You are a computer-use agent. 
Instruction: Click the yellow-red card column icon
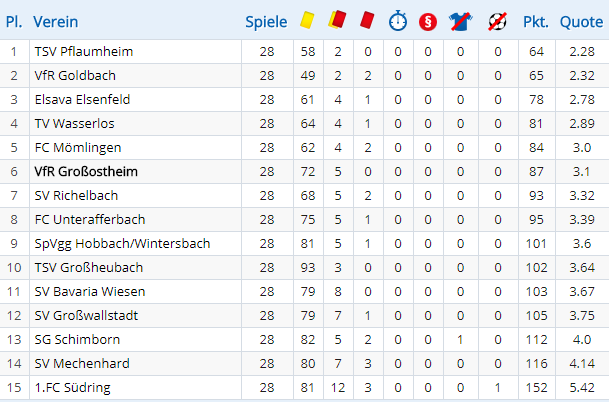[x=337, y=20]
